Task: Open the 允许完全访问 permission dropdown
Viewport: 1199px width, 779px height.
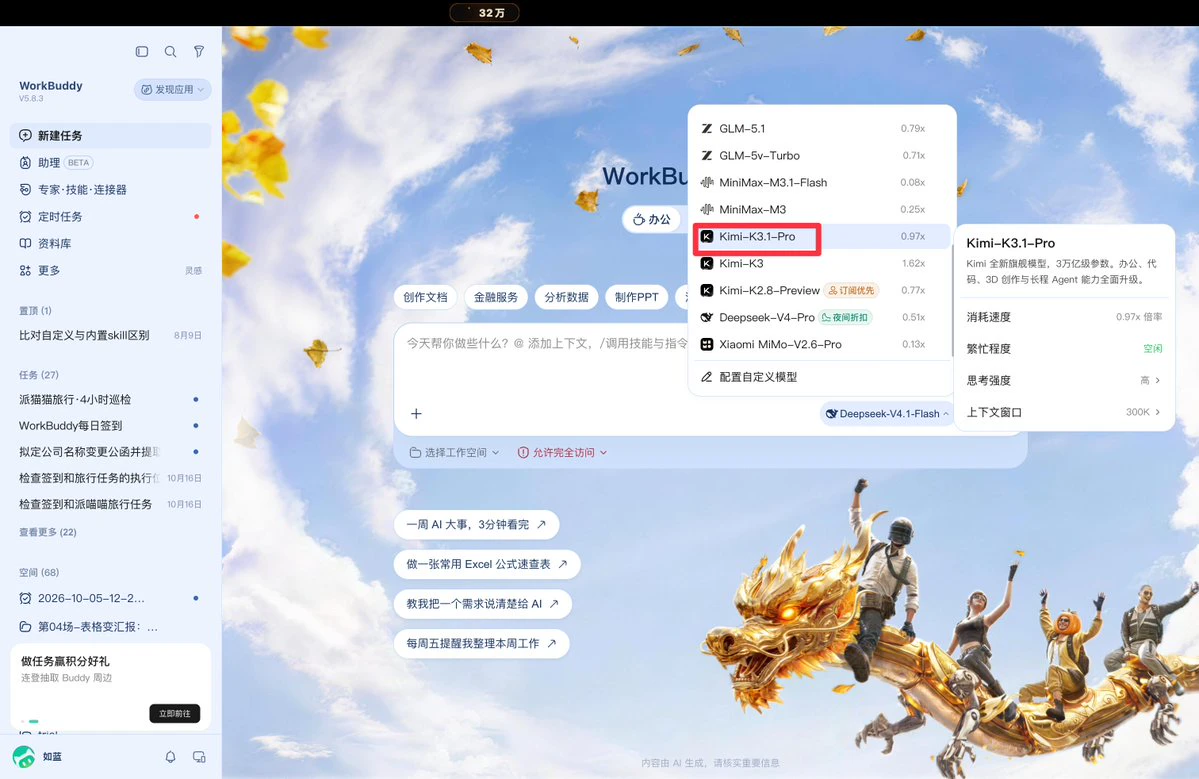Action: (562, 453)
